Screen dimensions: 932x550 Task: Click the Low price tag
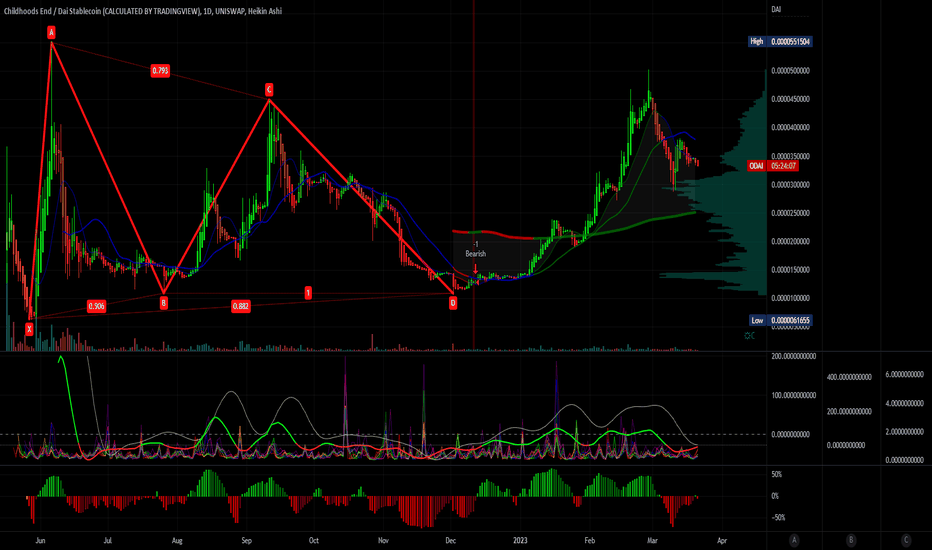point(757,320)
